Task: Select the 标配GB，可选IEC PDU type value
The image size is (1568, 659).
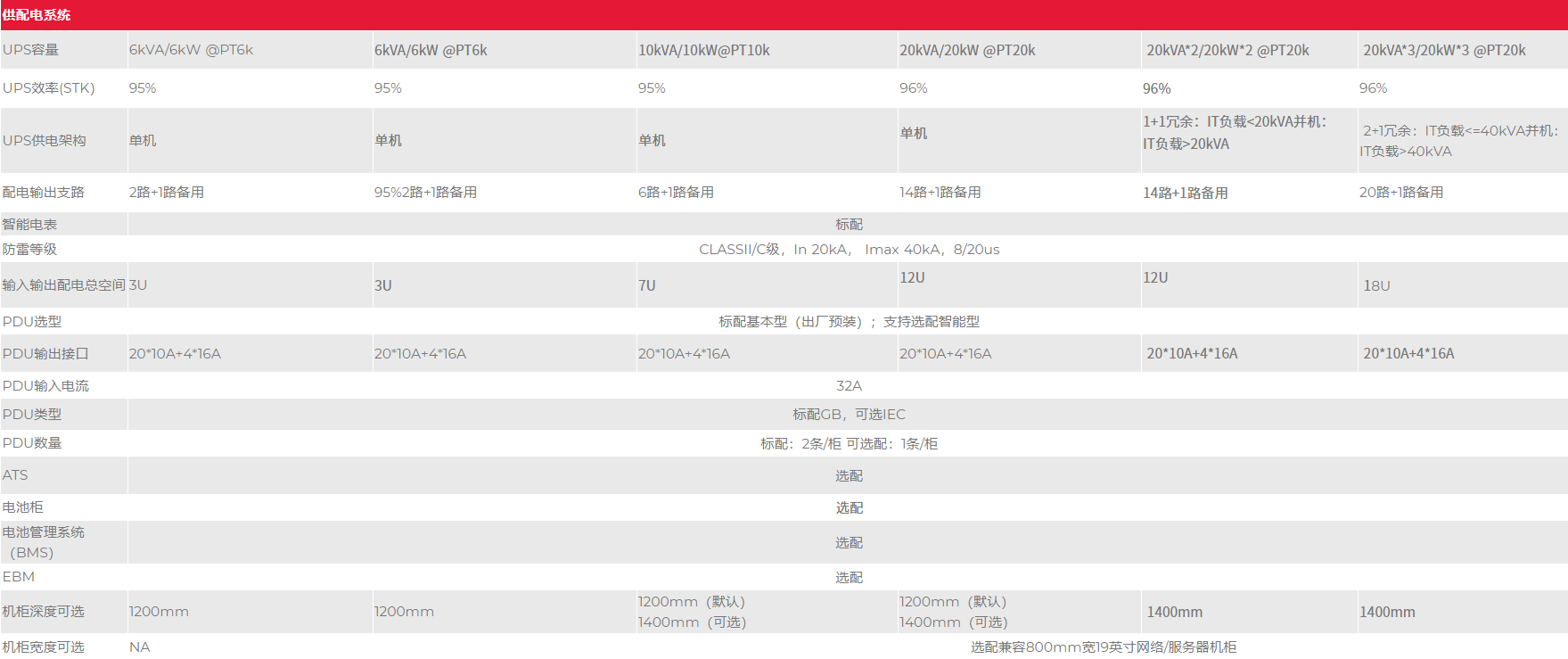Action: [x=849, y=414]
